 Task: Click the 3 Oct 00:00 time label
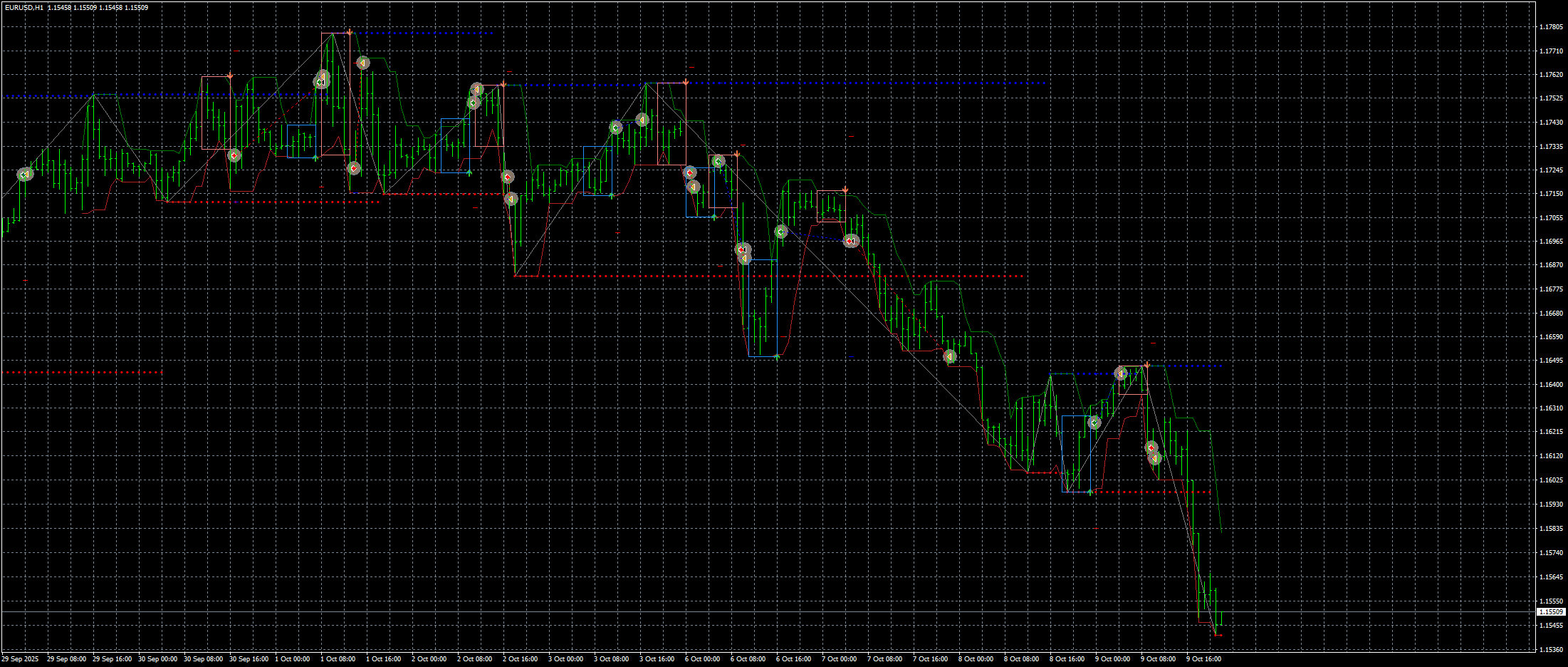pyautogui.click(x=565, y=658)
